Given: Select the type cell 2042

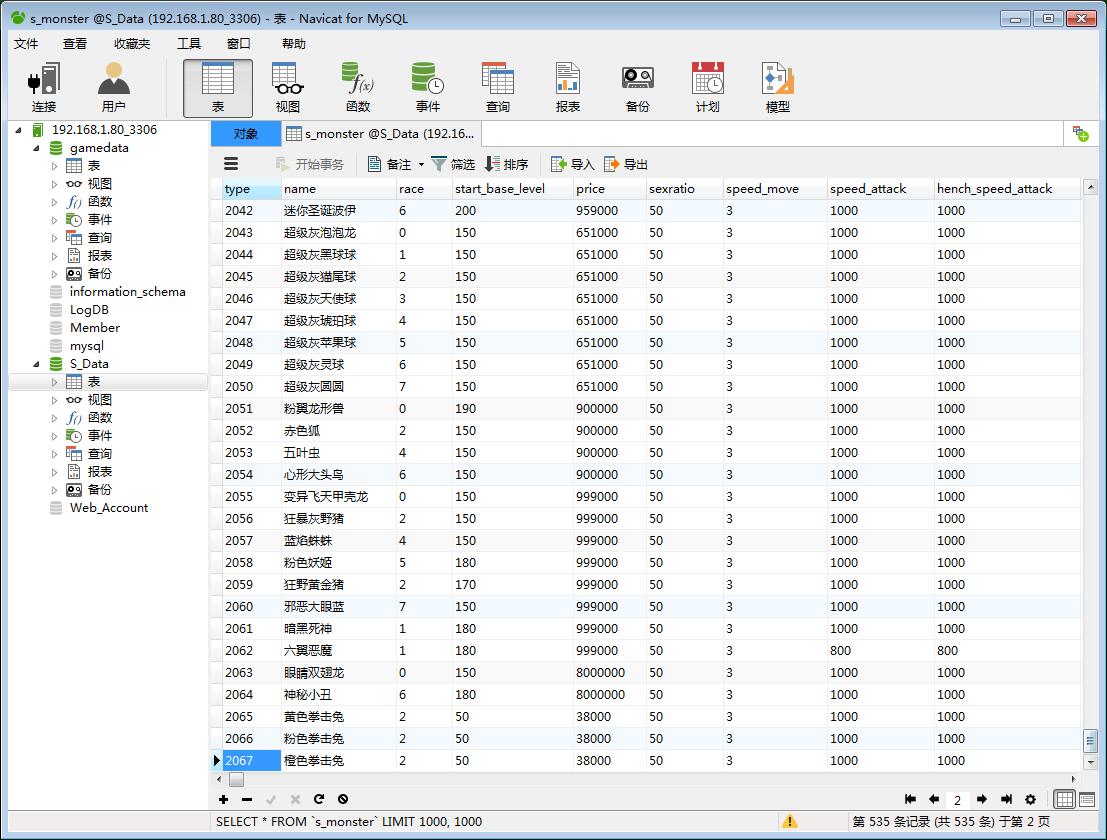Looking at the screenshot, I should 251,210.
